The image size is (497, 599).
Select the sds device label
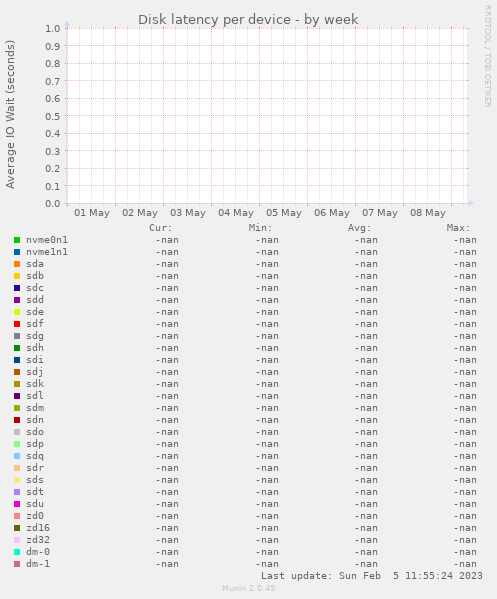click(35, 480)
